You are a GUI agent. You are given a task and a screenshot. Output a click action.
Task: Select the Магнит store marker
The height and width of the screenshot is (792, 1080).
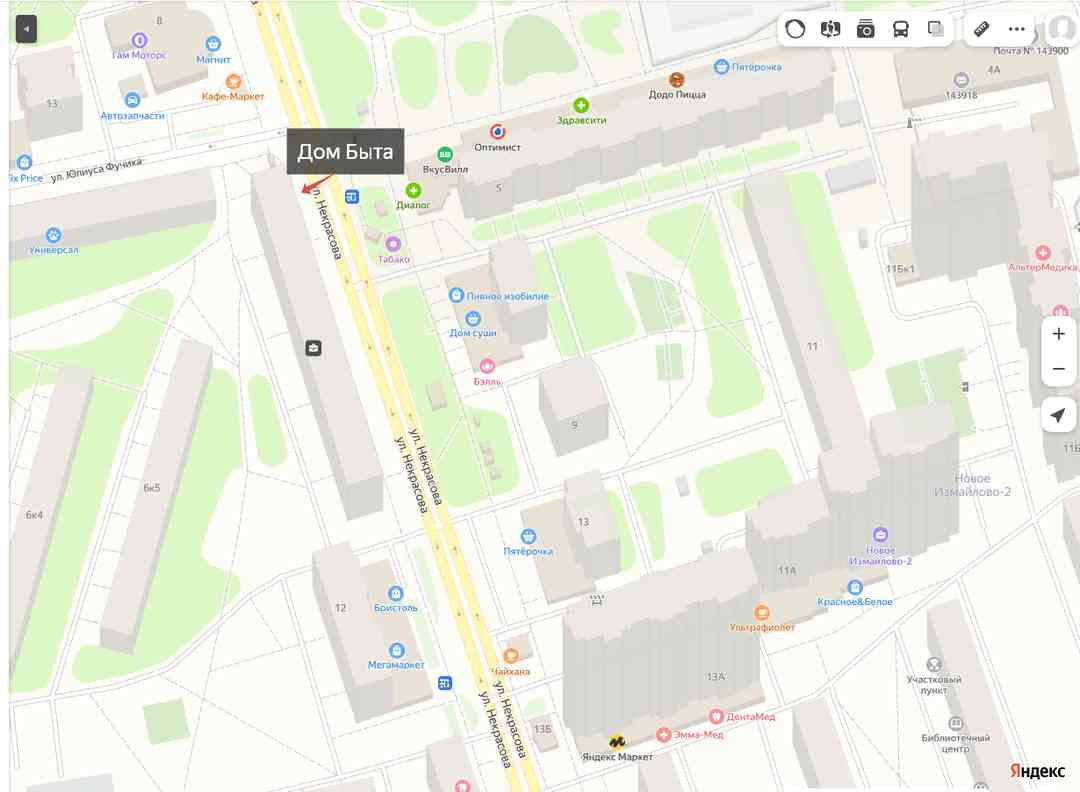(214, 44)
